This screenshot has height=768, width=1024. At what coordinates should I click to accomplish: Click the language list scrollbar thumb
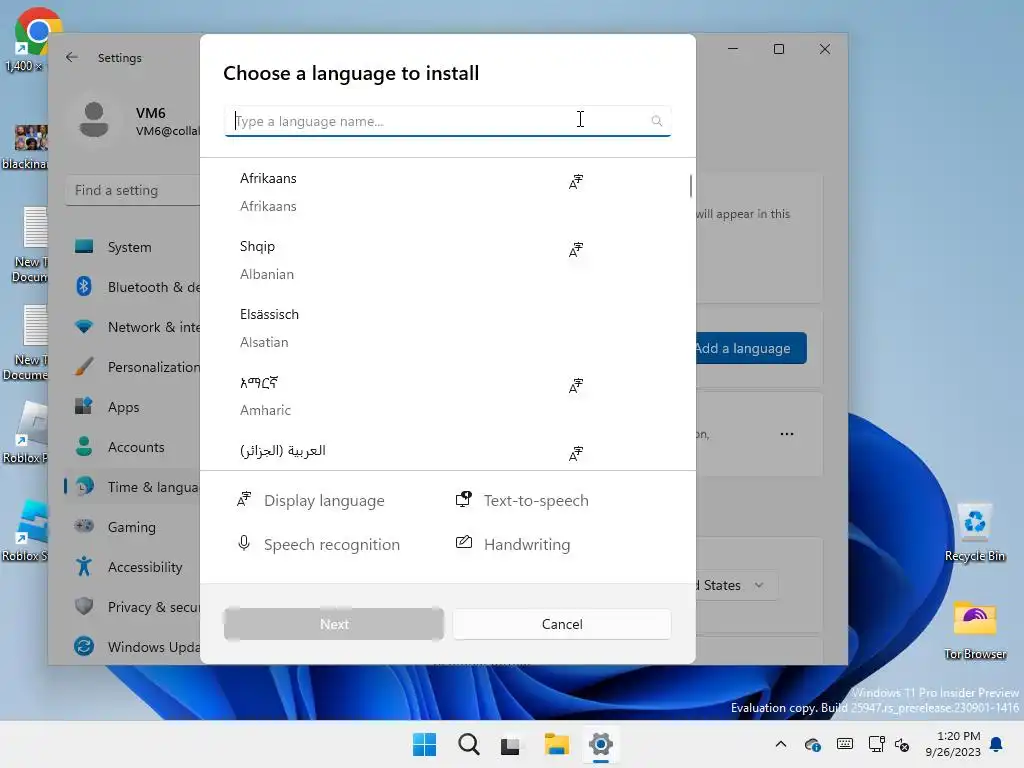point(690,185)
